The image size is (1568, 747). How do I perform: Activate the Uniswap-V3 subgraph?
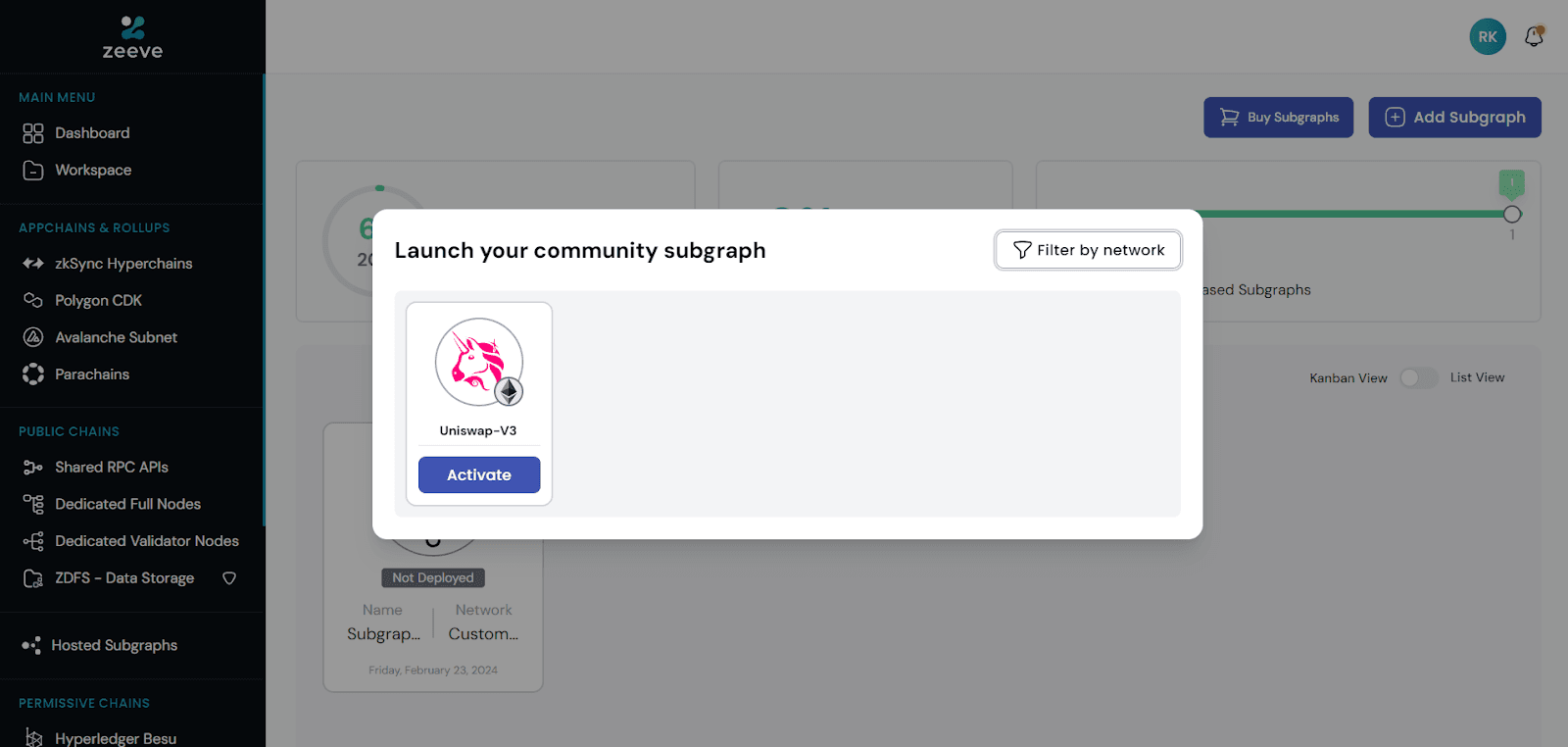pyautogui.click(x=479, y=474)
